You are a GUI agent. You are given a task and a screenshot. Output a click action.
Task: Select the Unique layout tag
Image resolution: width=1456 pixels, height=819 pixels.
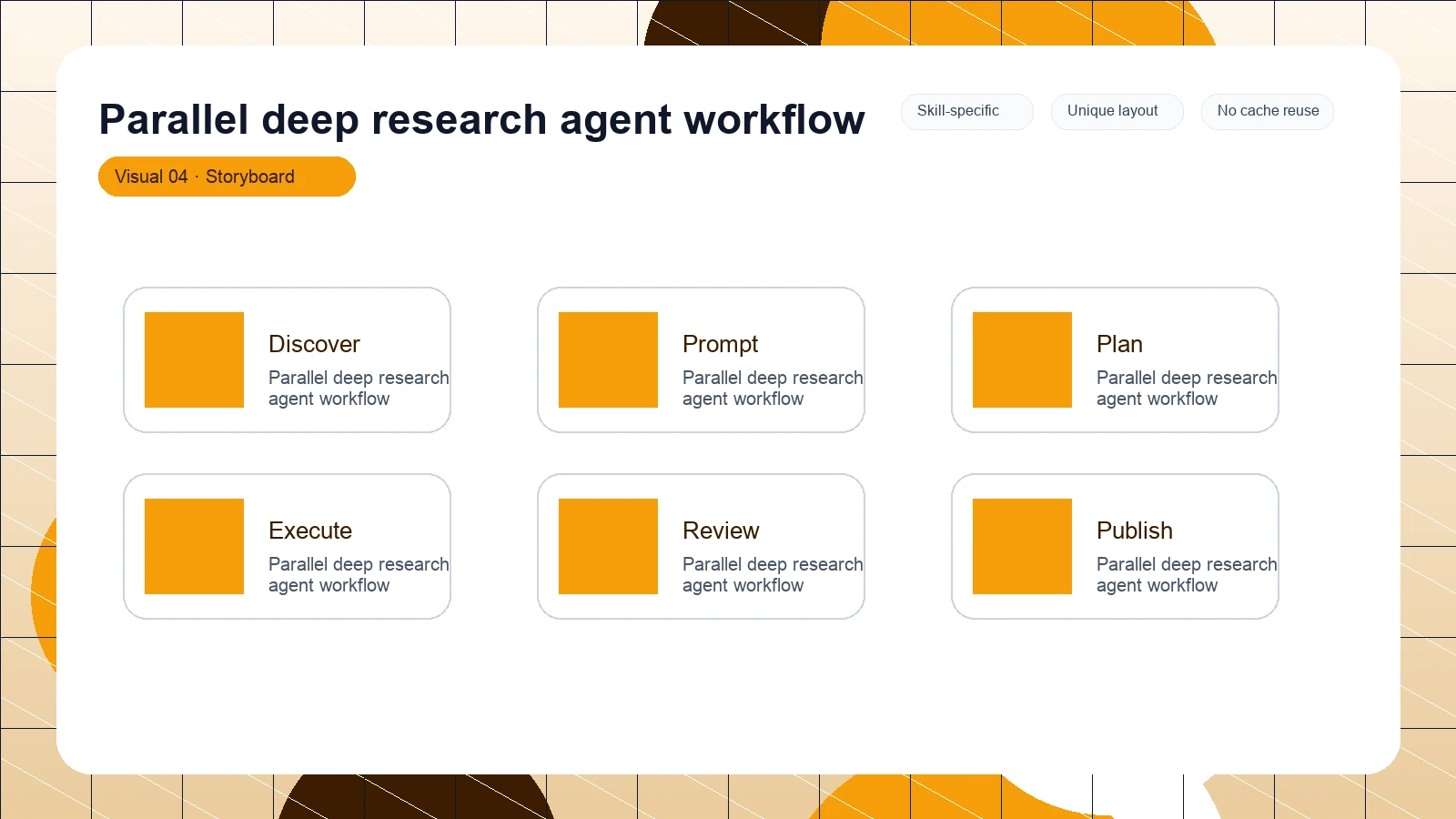pyautogui.click(x=1117, y=112)
